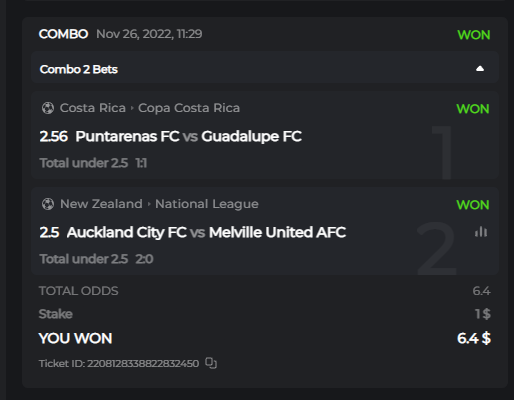Click the Total Odds value 6.4

point(481,291)
